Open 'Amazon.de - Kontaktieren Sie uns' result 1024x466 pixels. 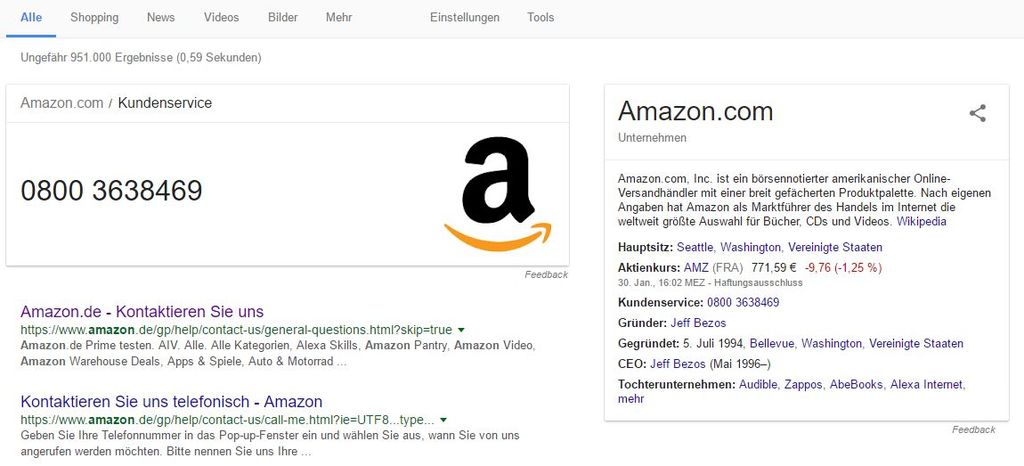[x=141, y=311]
